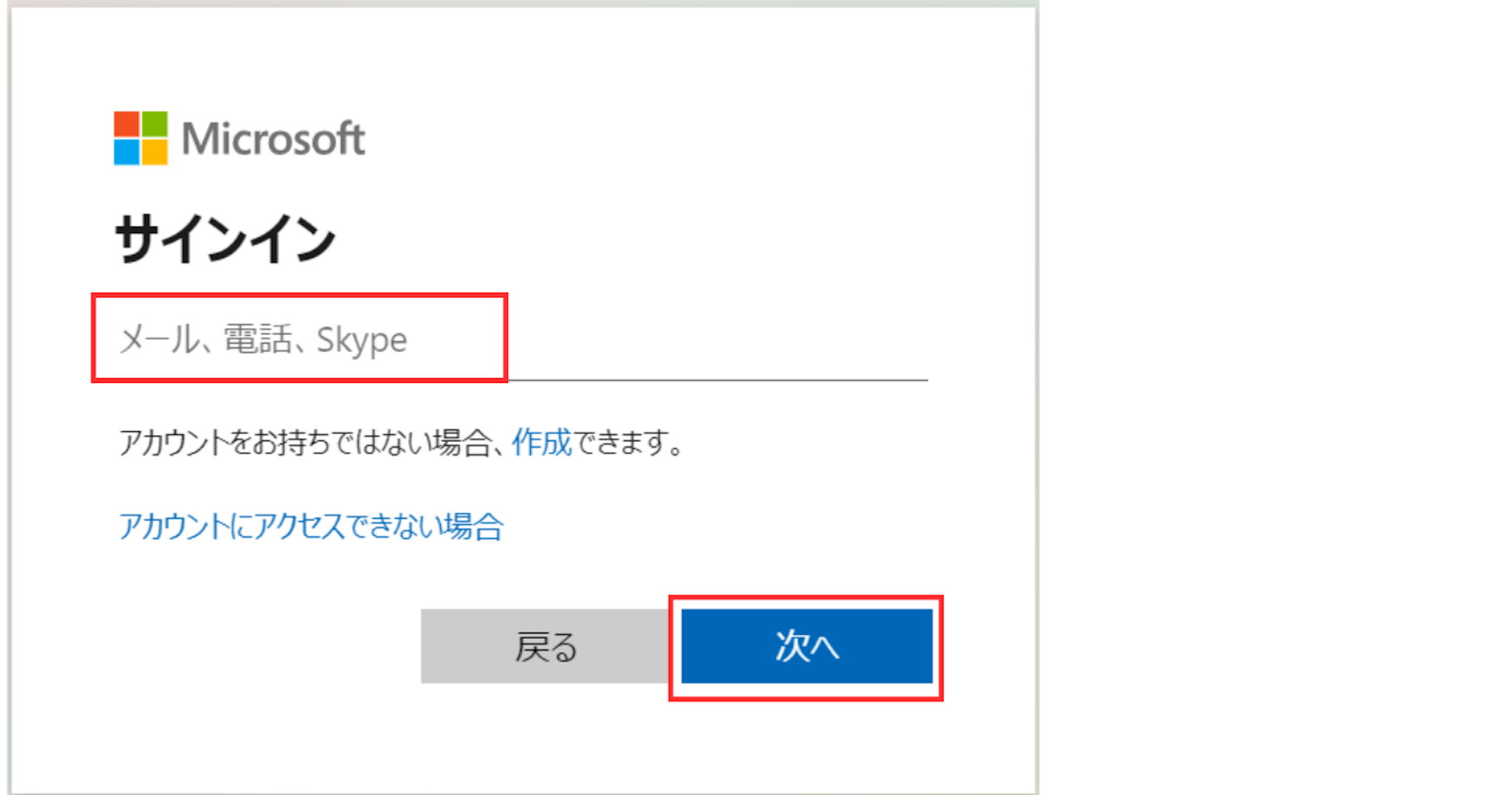Click the サインイン heading

click(x=225, y=238)
